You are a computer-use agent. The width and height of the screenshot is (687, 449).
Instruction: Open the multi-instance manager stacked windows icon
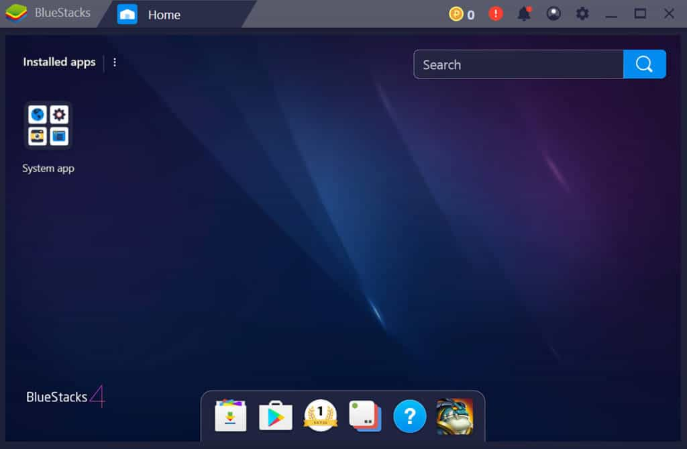tap(365, 416)
